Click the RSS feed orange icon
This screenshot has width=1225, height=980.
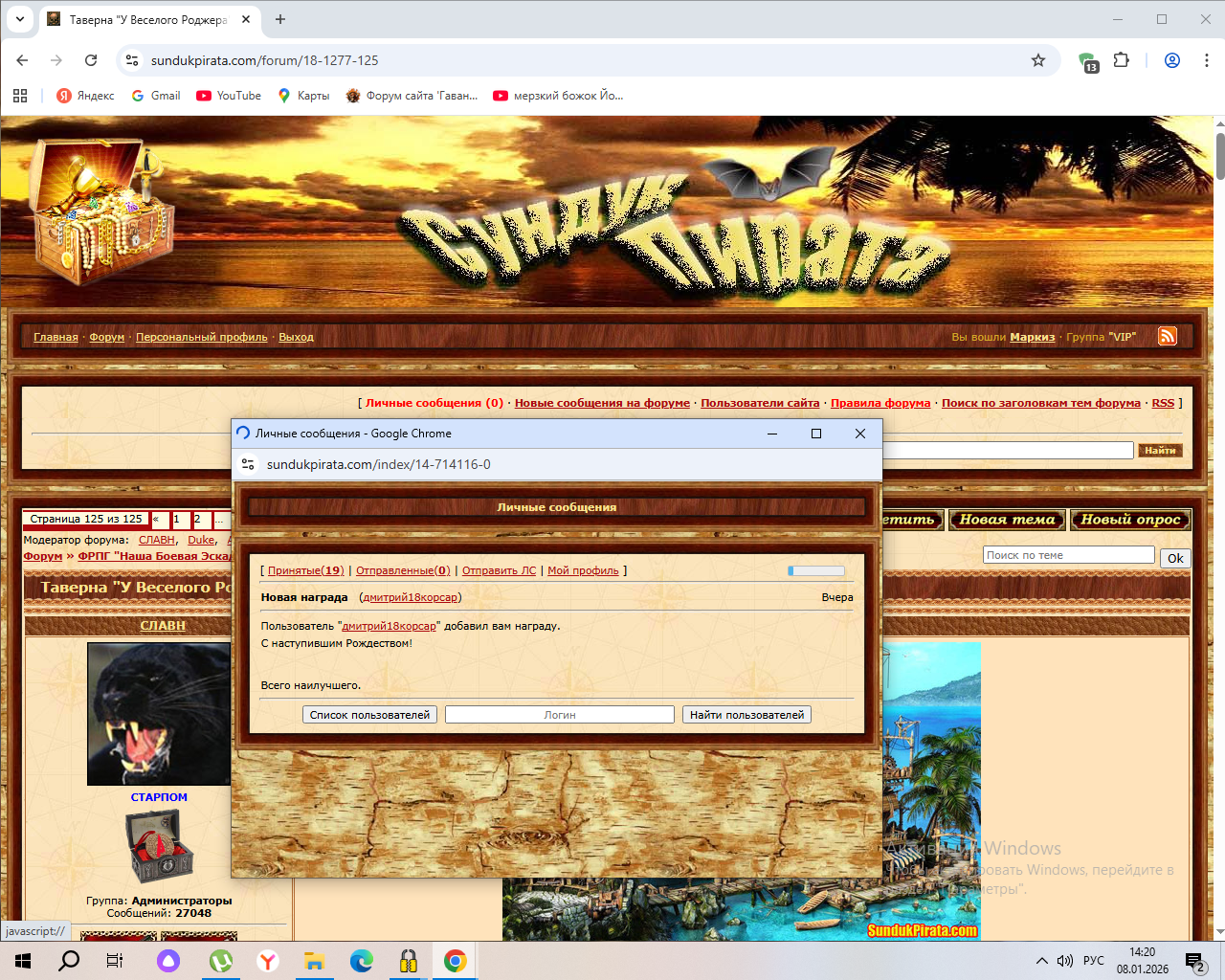[1167, 336]
